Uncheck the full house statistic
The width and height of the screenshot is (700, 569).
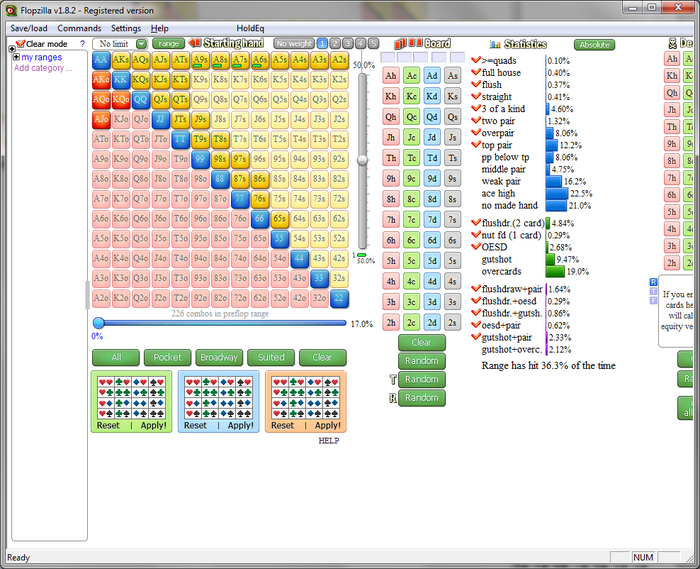click(476, 72)
